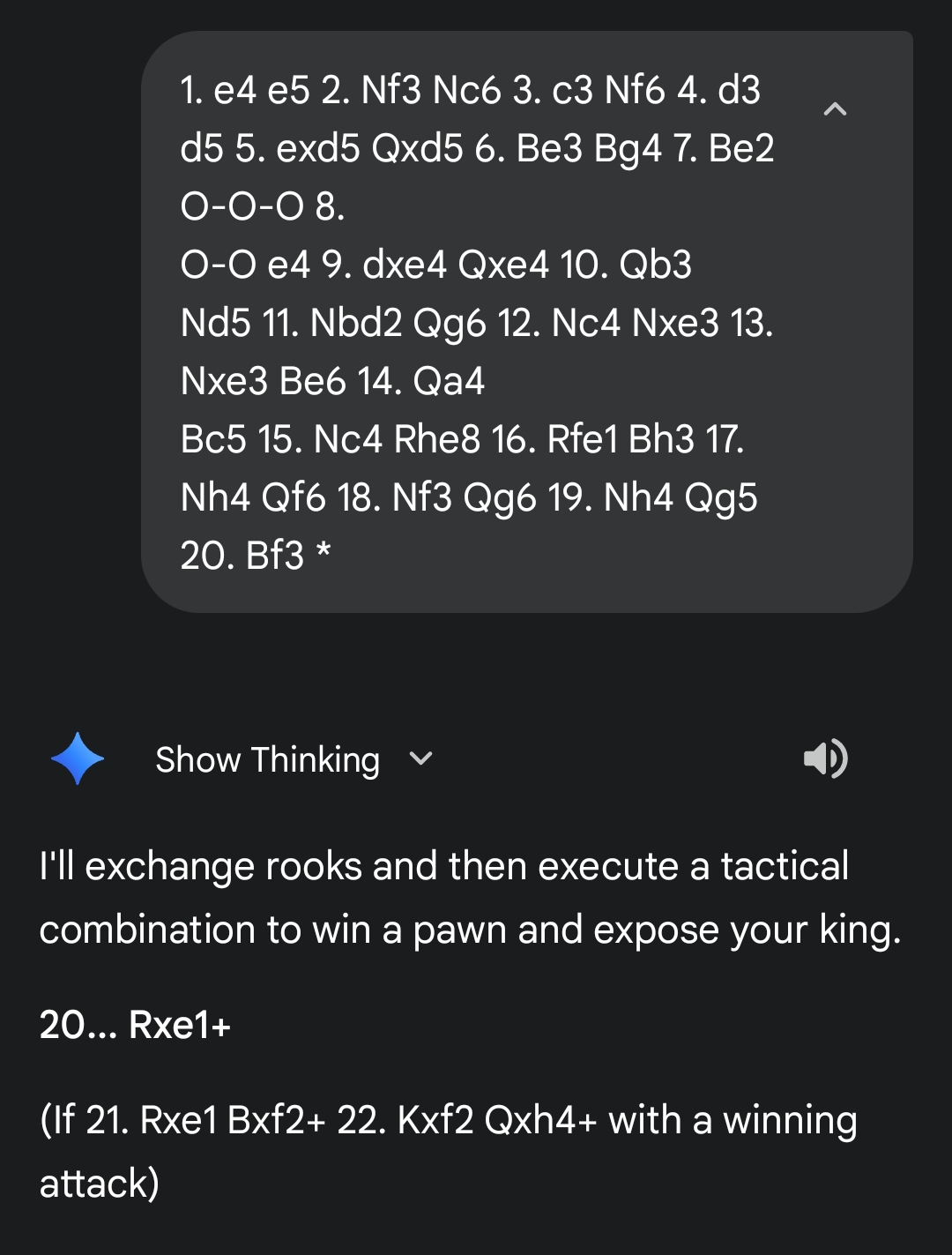The image size is (952, 1255).
Task: Click the final prompt line 20. Bf3 *
Action: point(255,556)
